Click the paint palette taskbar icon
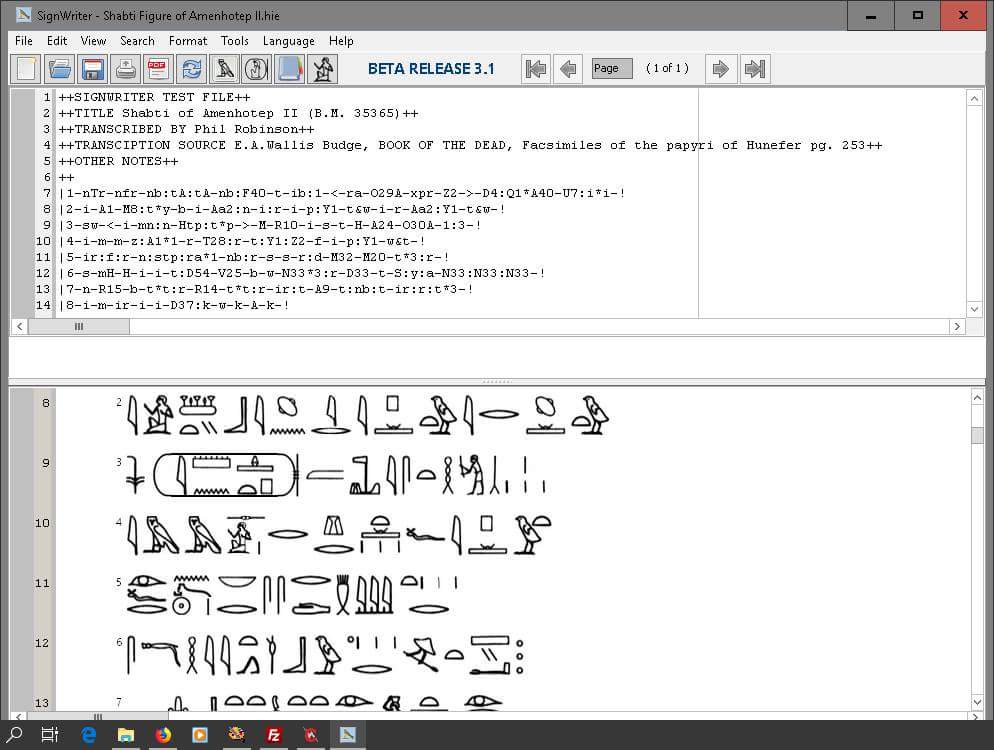994x750 pixels. coord(236,734)
